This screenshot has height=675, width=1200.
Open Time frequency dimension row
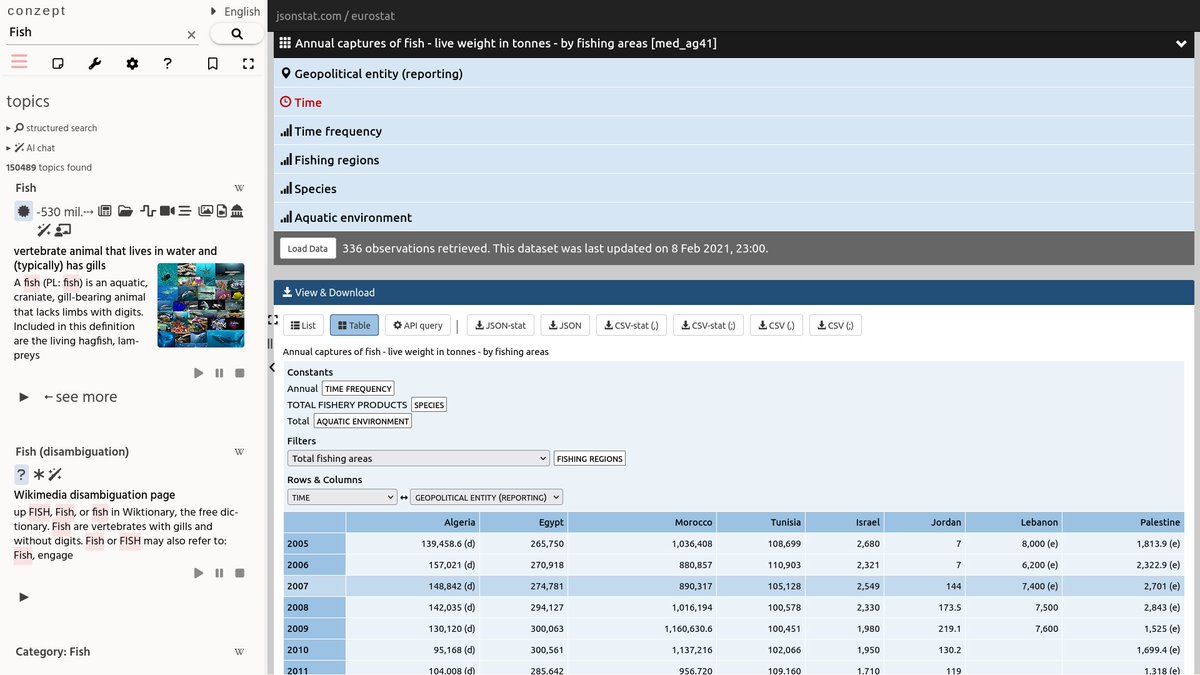(734, 131)
